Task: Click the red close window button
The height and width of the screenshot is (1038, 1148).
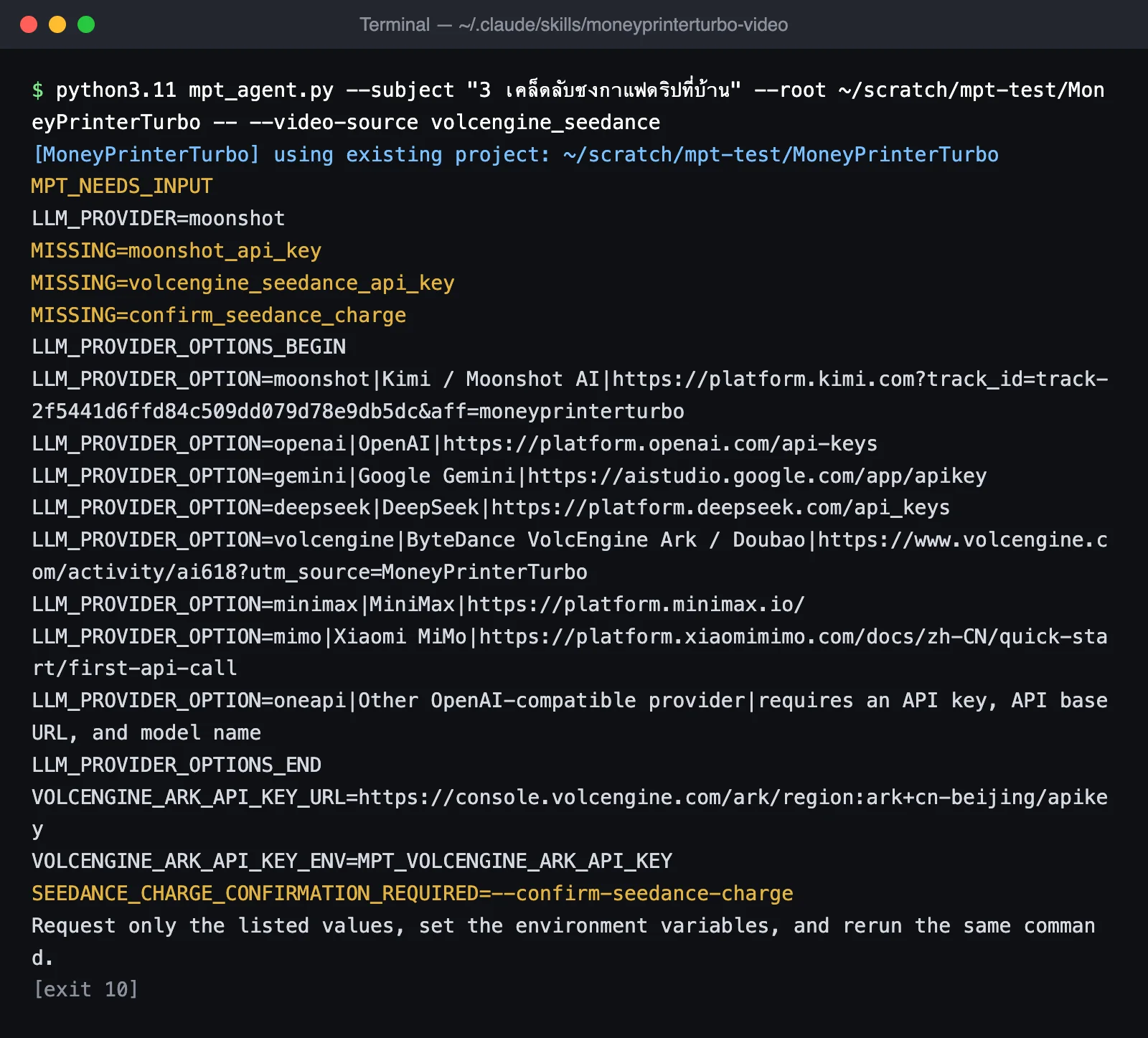Action: click(29, 24)
